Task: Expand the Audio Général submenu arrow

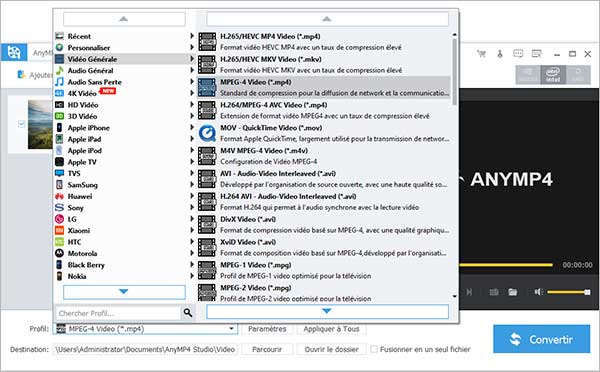Action: pos(192,70)
